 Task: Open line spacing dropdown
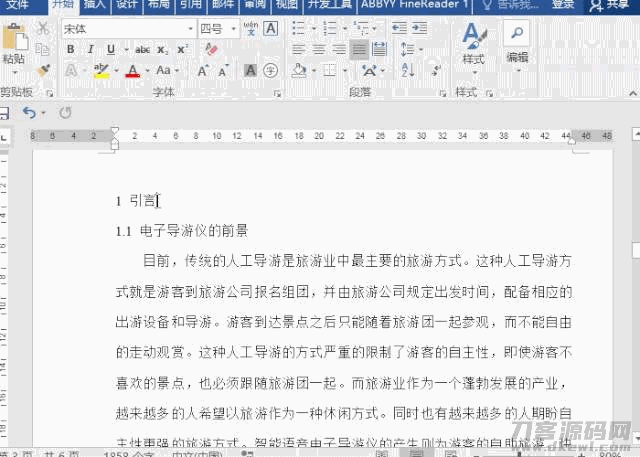point(411,50)
